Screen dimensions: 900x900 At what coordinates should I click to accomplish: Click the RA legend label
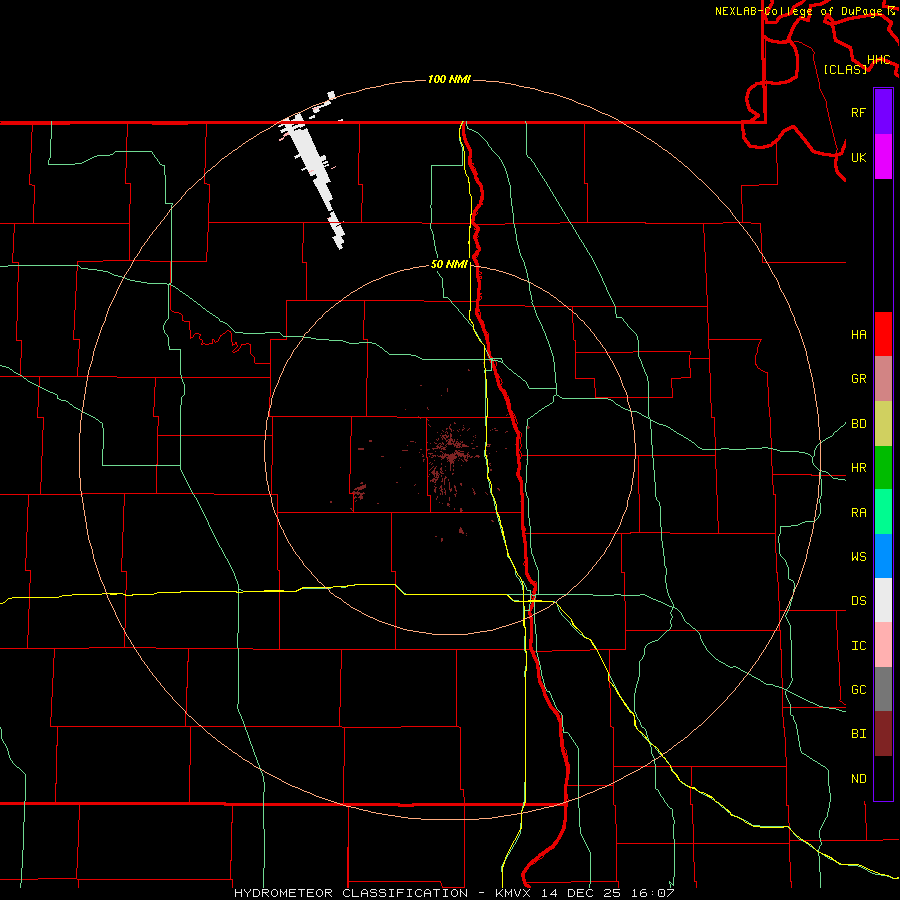point(859,512)
